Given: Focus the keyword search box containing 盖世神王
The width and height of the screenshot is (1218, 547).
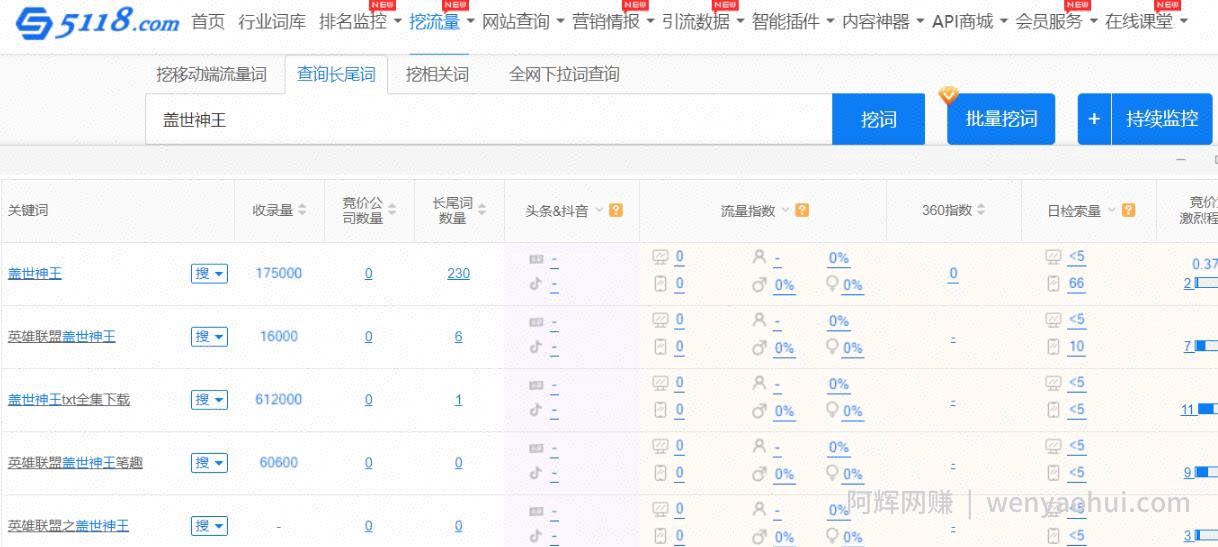Looking at the screenshot, I should pos(489,120).
